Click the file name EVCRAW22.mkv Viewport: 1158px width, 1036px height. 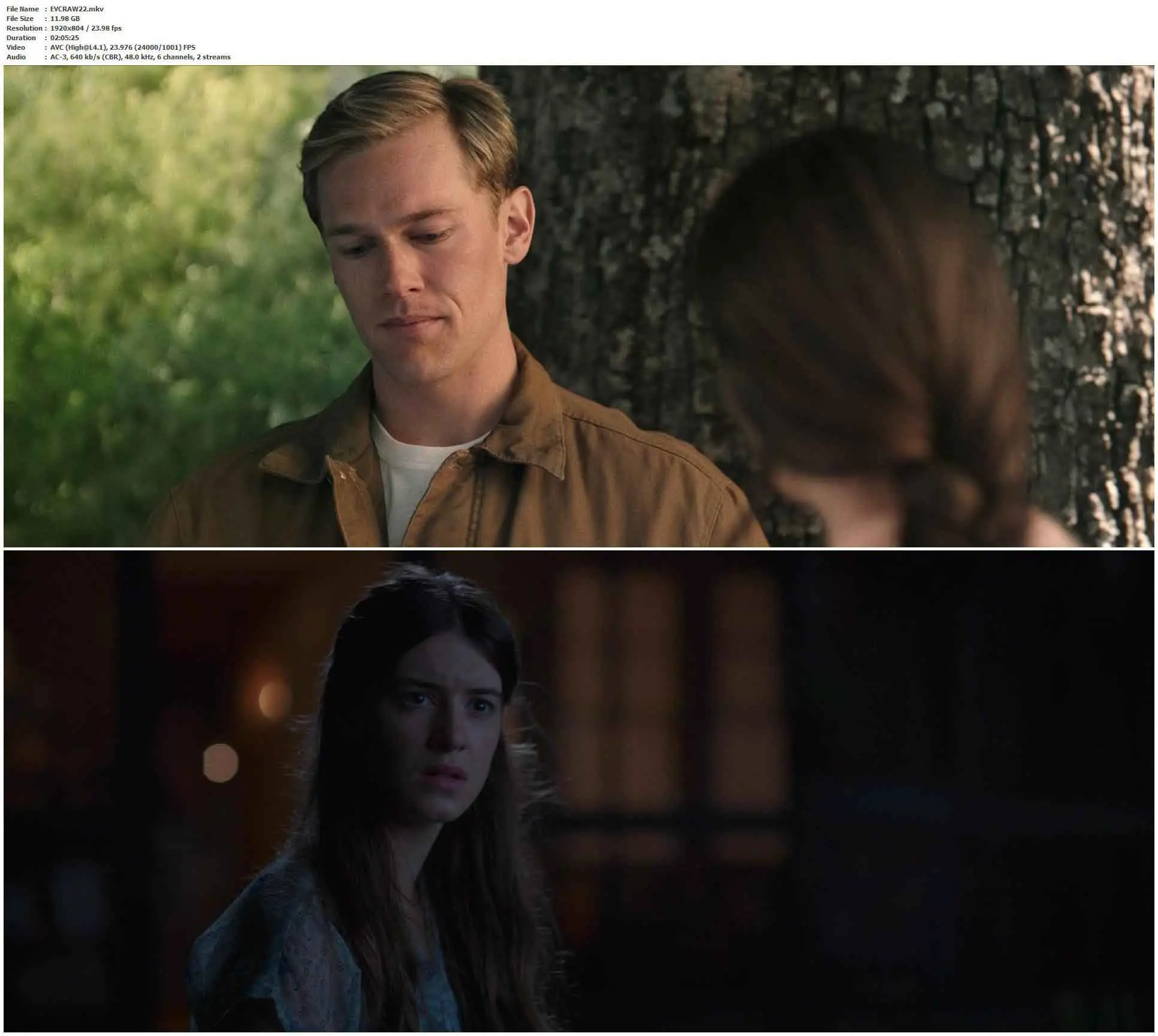(x=77, y=9)
